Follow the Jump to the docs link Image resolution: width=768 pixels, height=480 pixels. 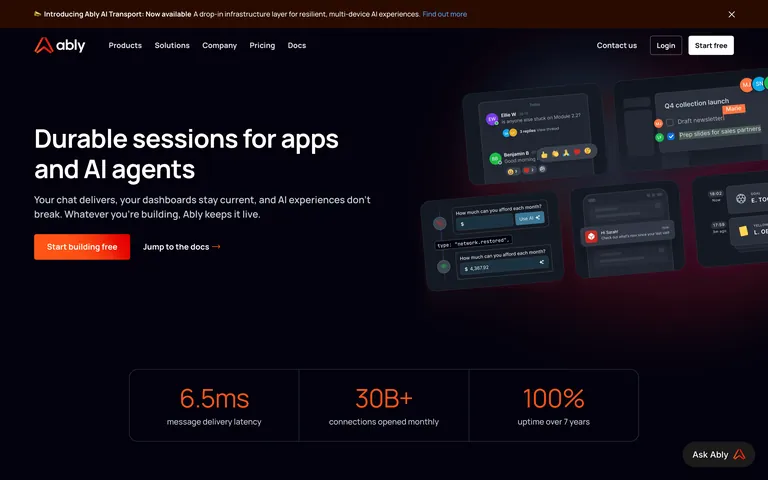(182, 247)
